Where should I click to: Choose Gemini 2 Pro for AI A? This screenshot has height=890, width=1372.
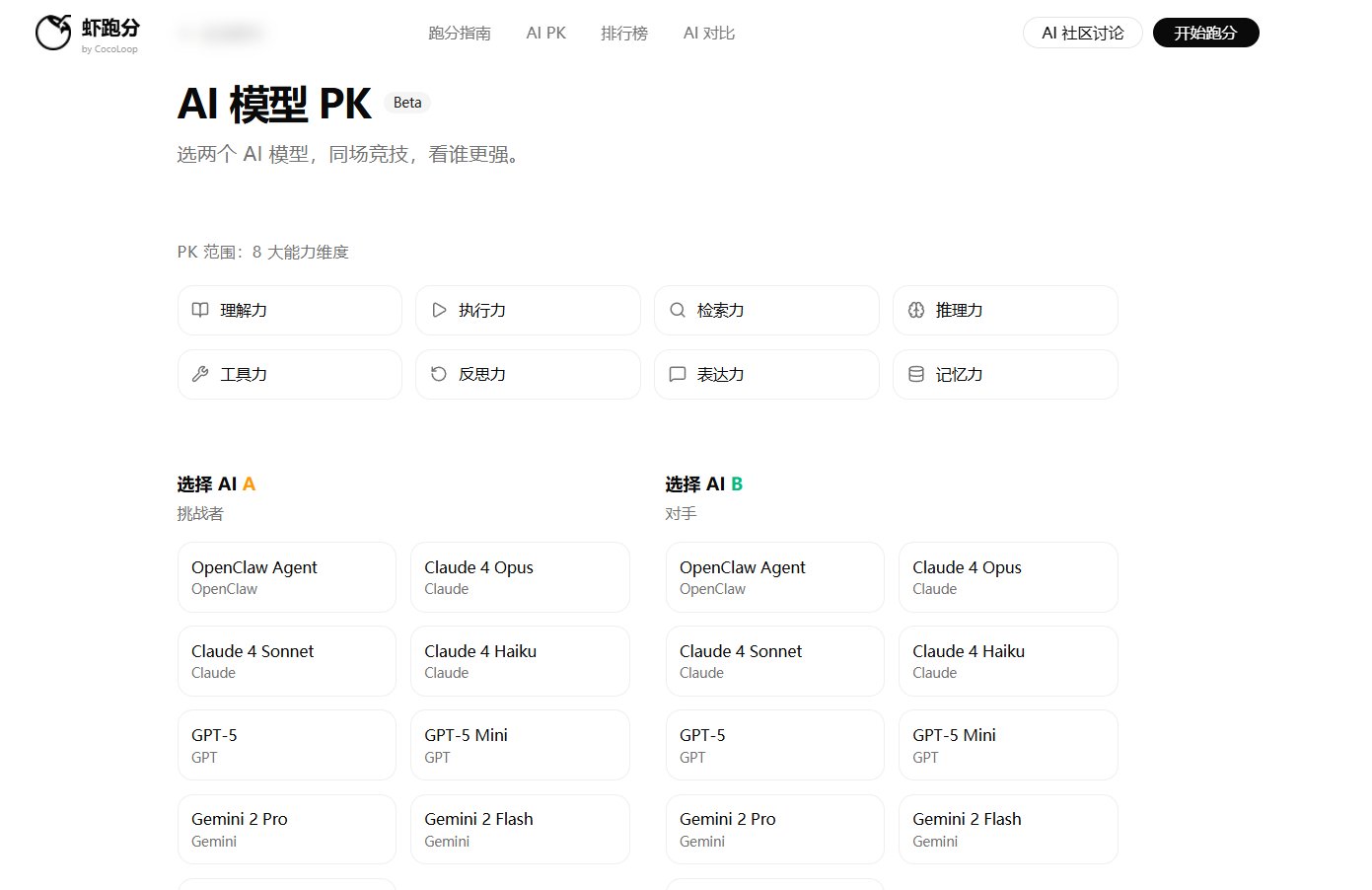pos(286,829)
